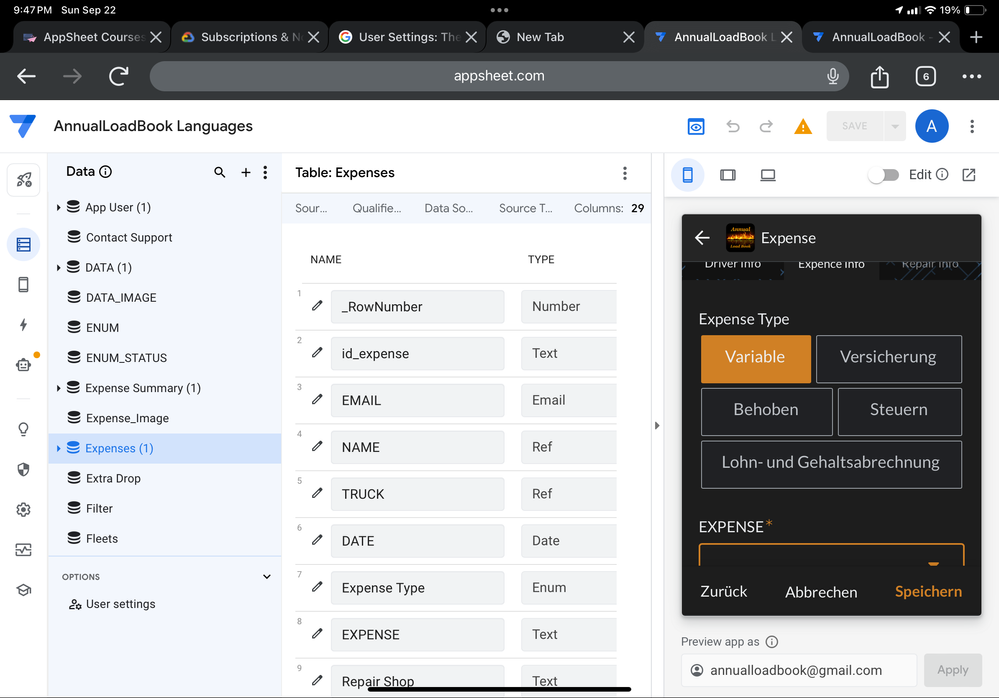Open the Number type dropdown for _RowNumber
This screenshot has height=698, width=999.
click(568, 306)
